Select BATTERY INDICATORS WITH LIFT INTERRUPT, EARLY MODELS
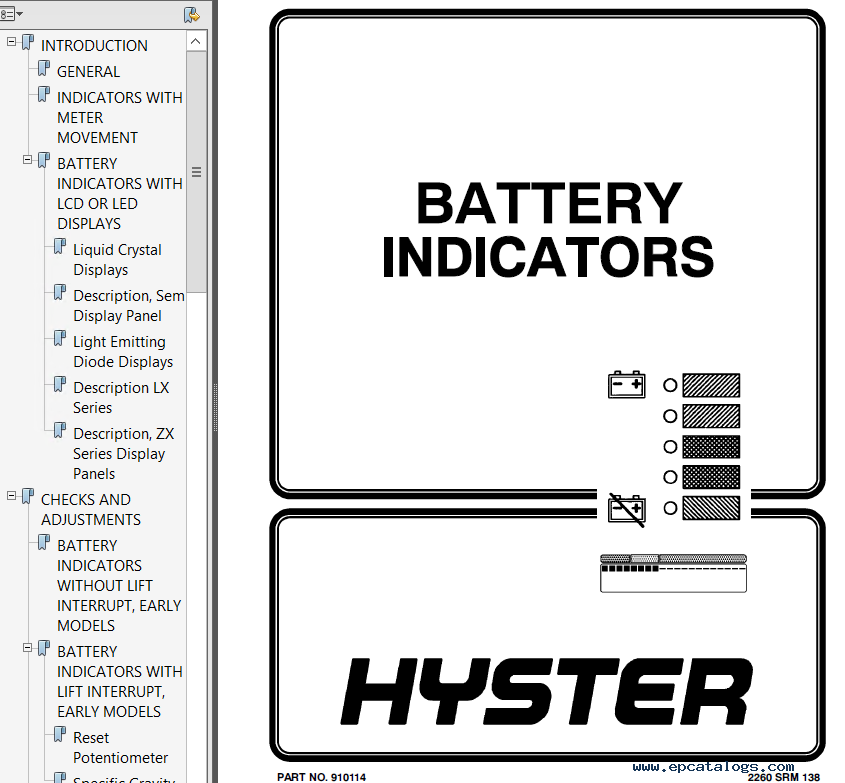The image size is (845, 783). click(x=120, y=682)
